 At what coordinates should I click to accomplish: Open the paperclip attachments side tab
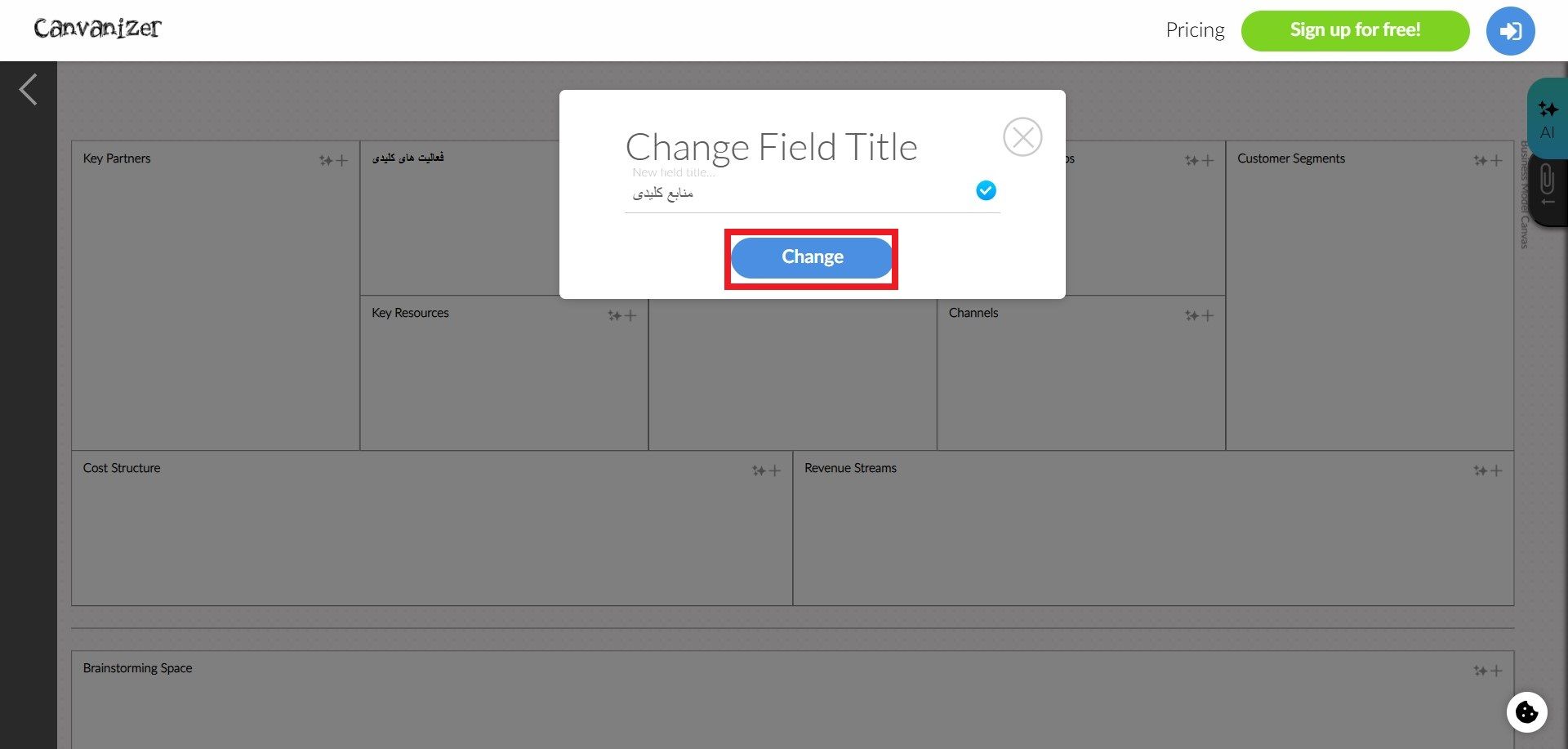[x=1547, y=184]
